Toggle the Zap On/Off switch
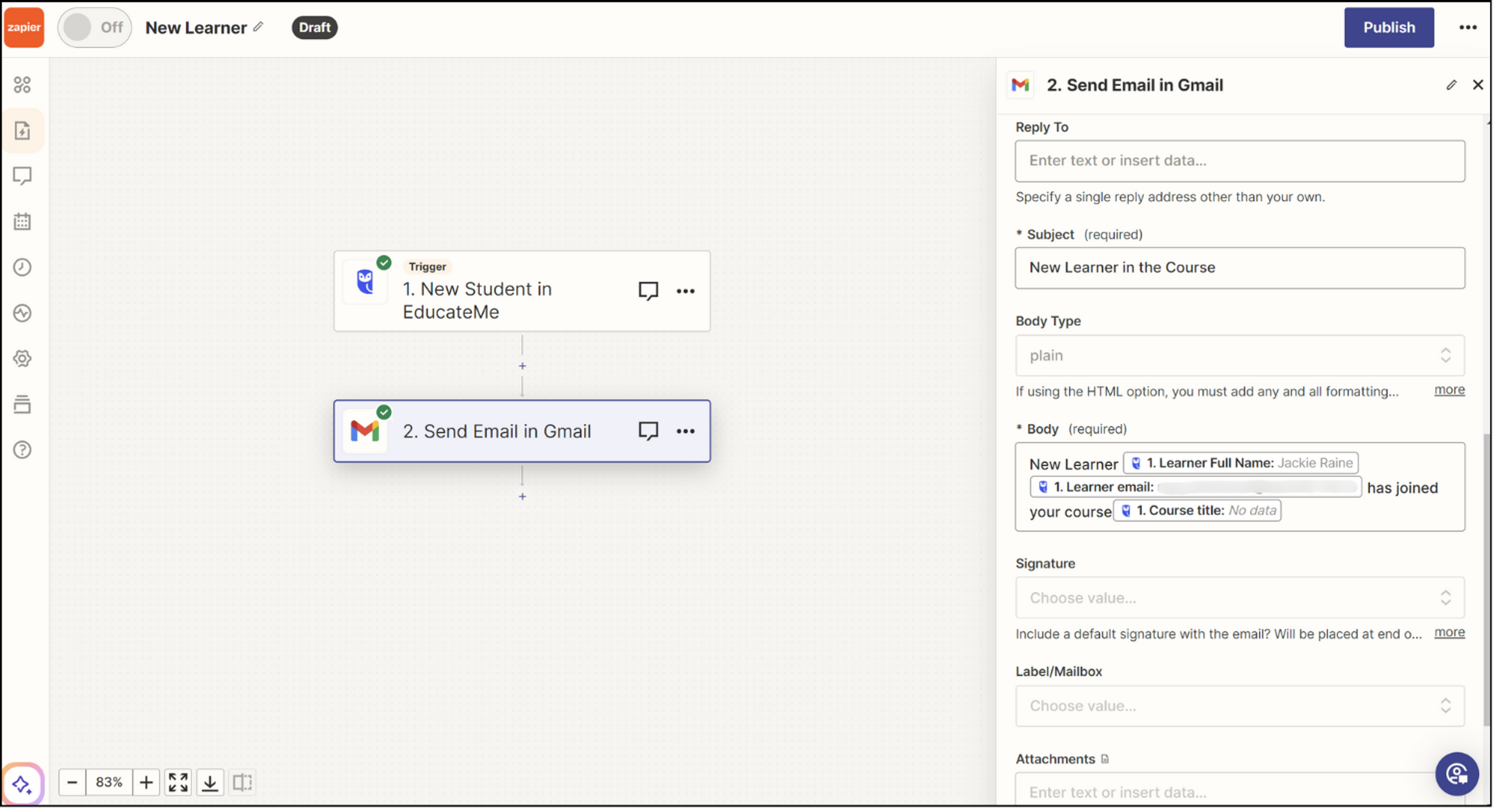The width and height of the screenshot is (1494, 812). [x=95, y=27]
